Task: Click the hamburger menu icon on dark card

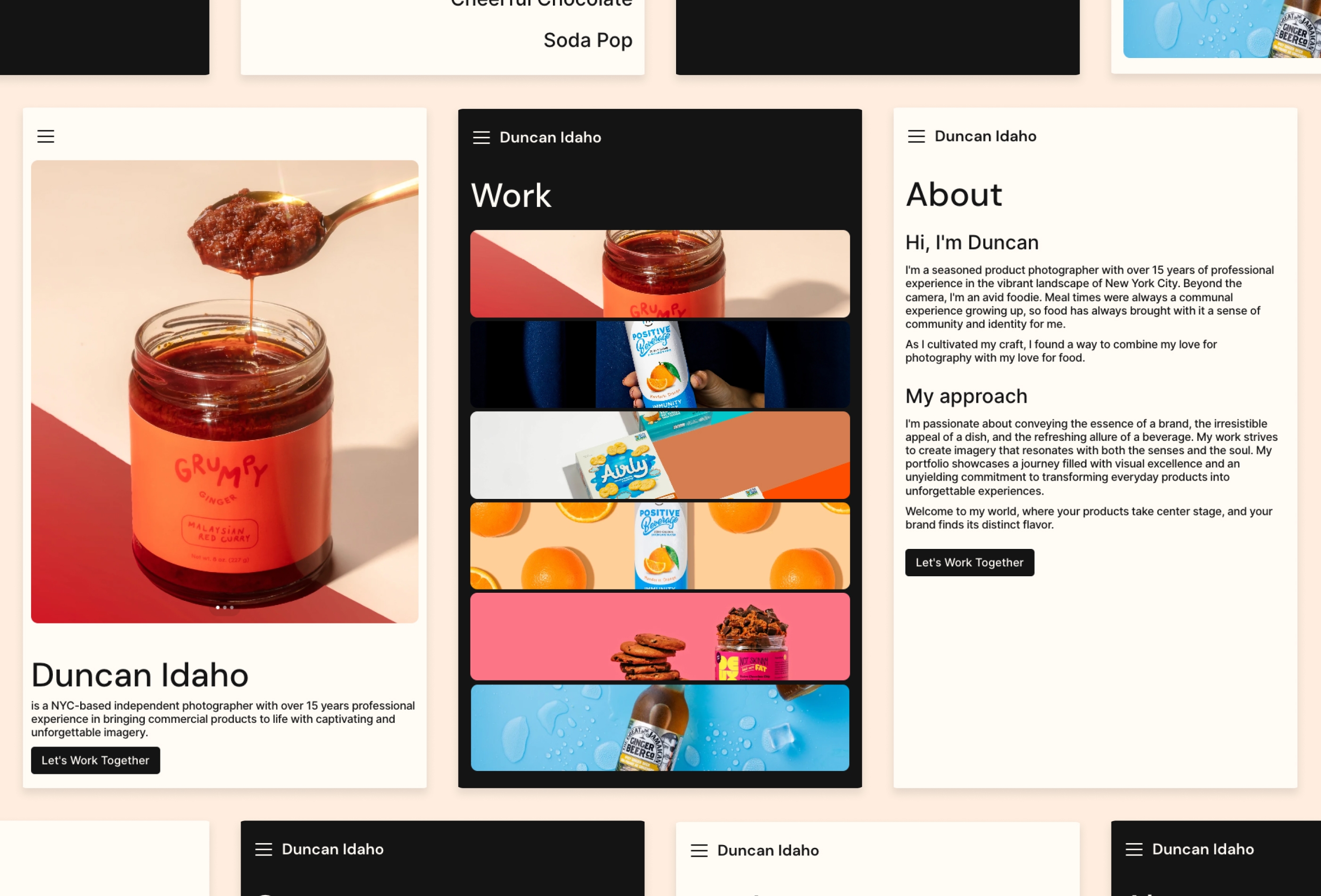Action: tap(481, 137)
